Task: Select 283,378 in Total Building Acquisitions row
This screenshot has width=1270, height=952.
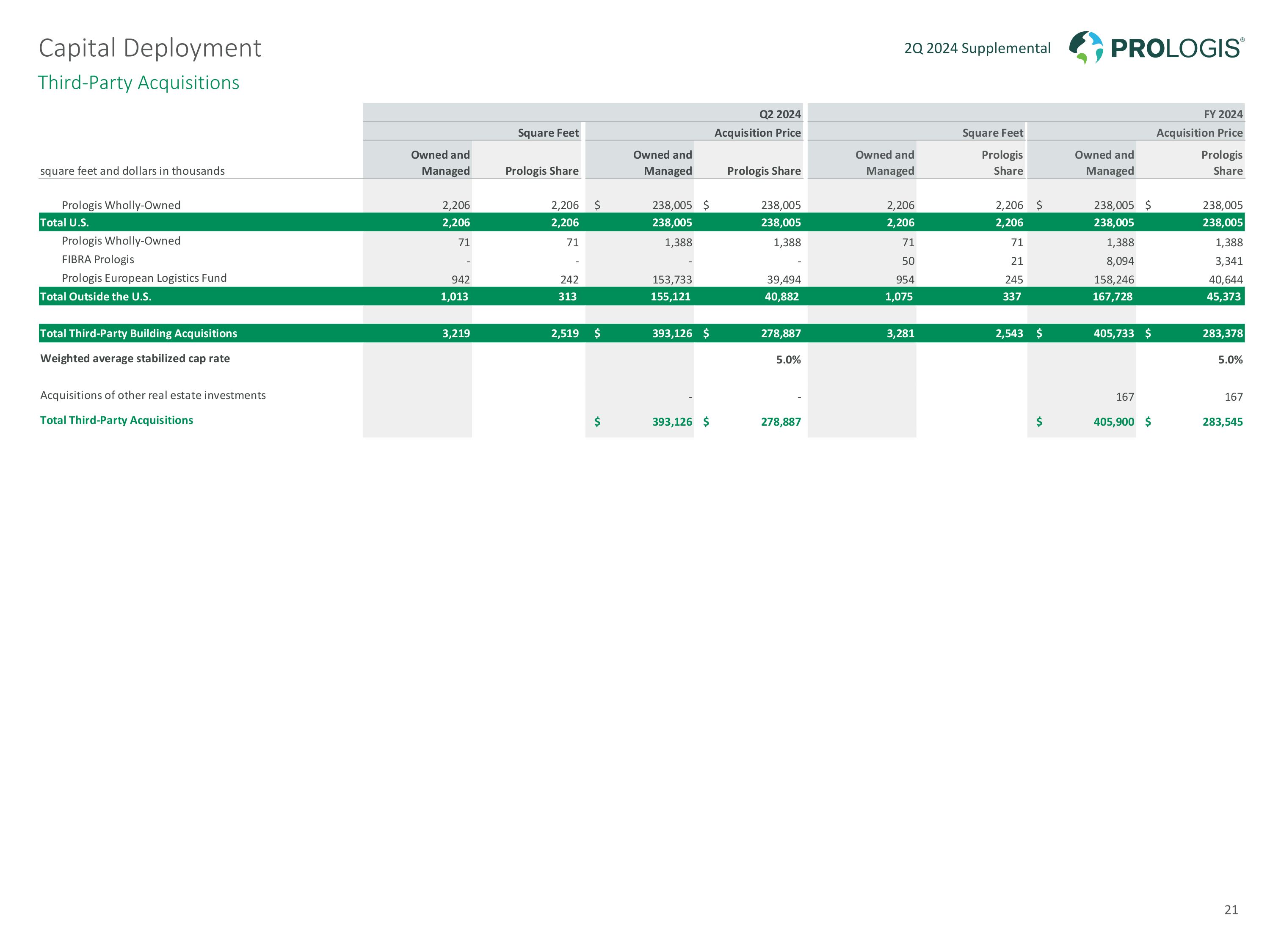Action: (x=1223, y=333)
